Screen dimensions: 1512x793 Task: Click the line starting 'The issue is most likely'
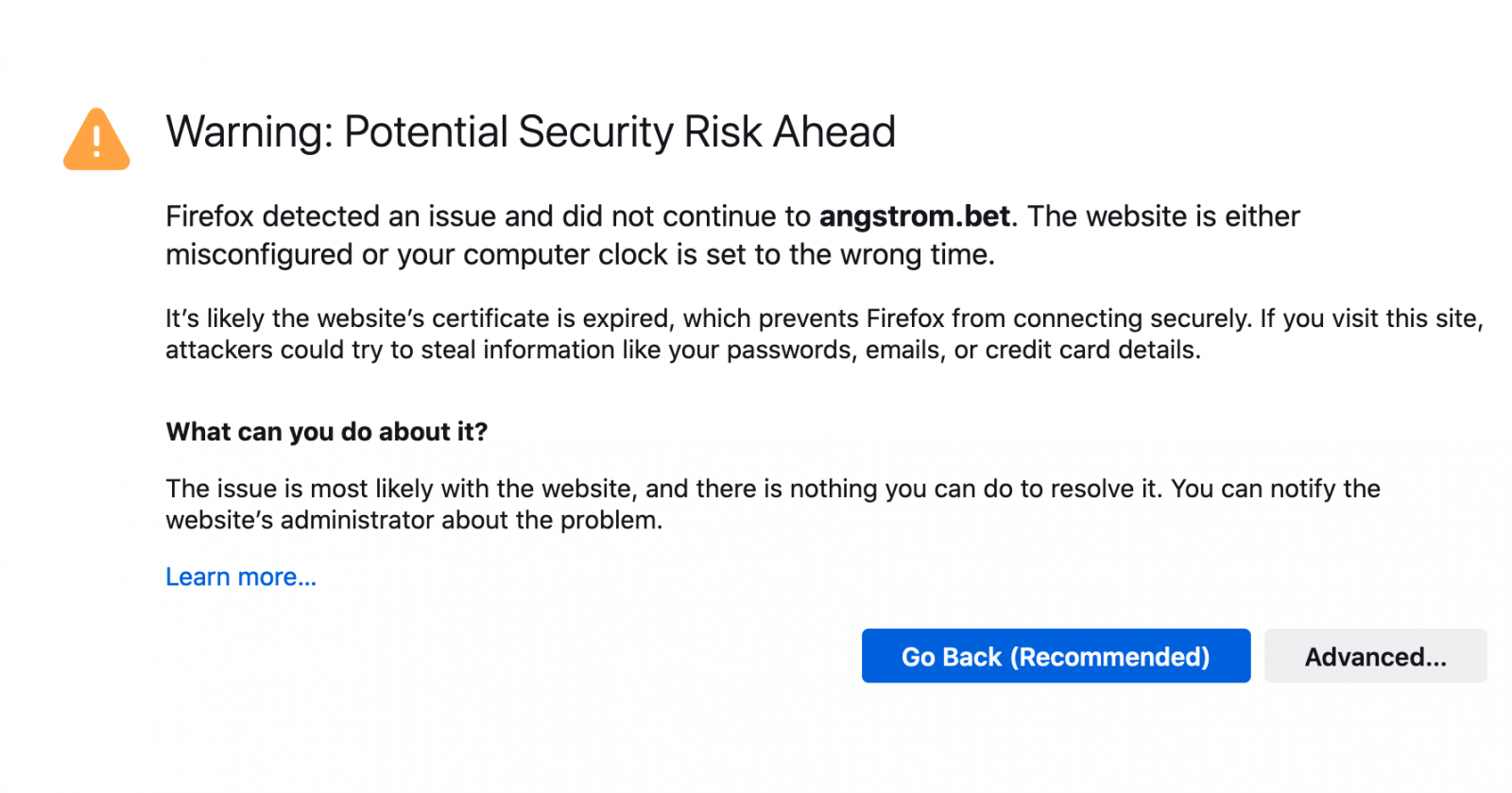point(773,489)
